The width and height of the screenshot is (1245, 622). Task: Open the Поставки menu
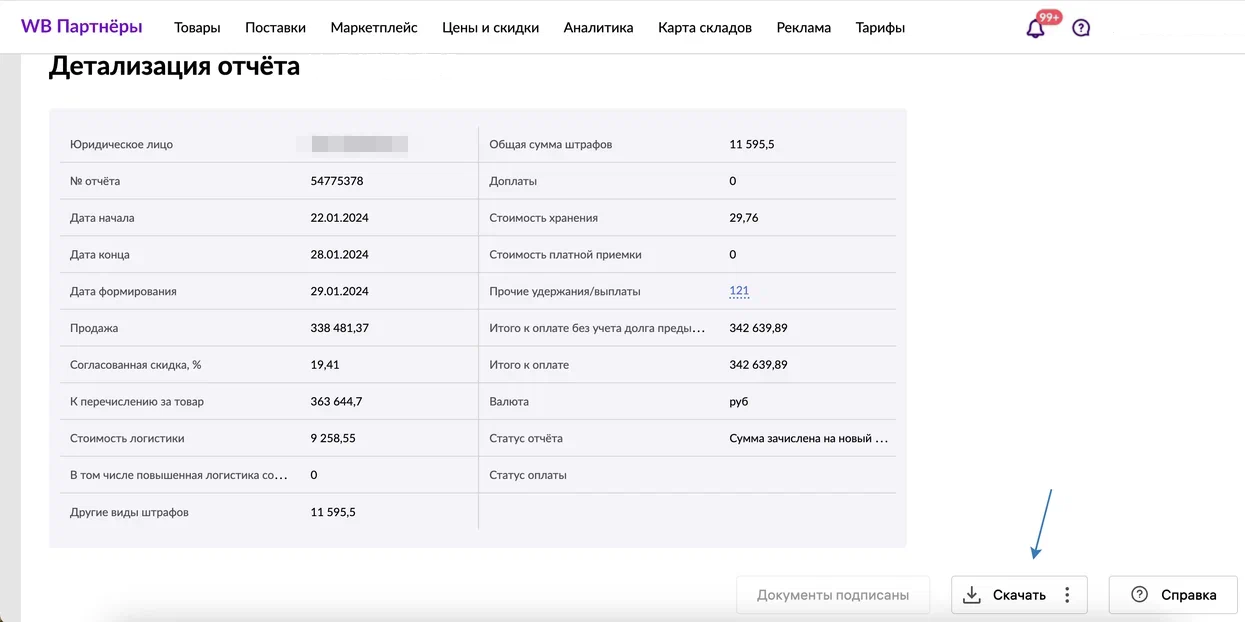(275, 28)
